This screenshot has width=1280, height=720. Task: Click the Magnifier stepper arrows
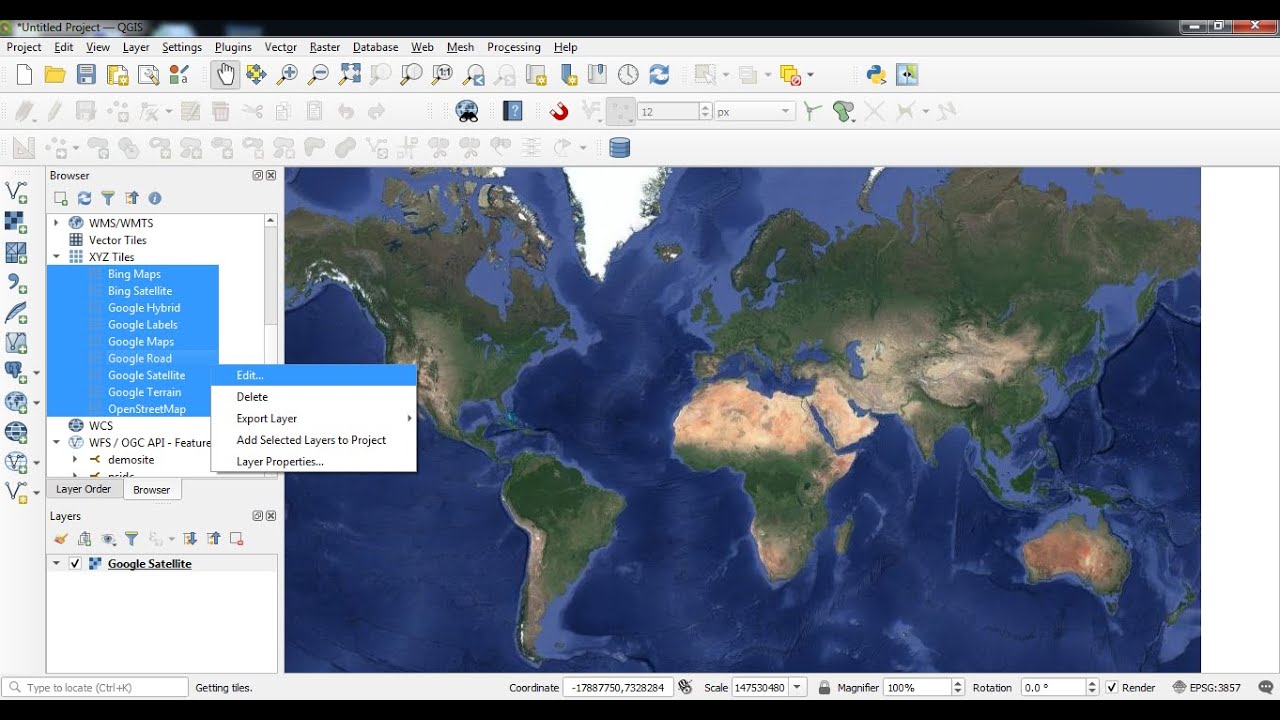958,688
